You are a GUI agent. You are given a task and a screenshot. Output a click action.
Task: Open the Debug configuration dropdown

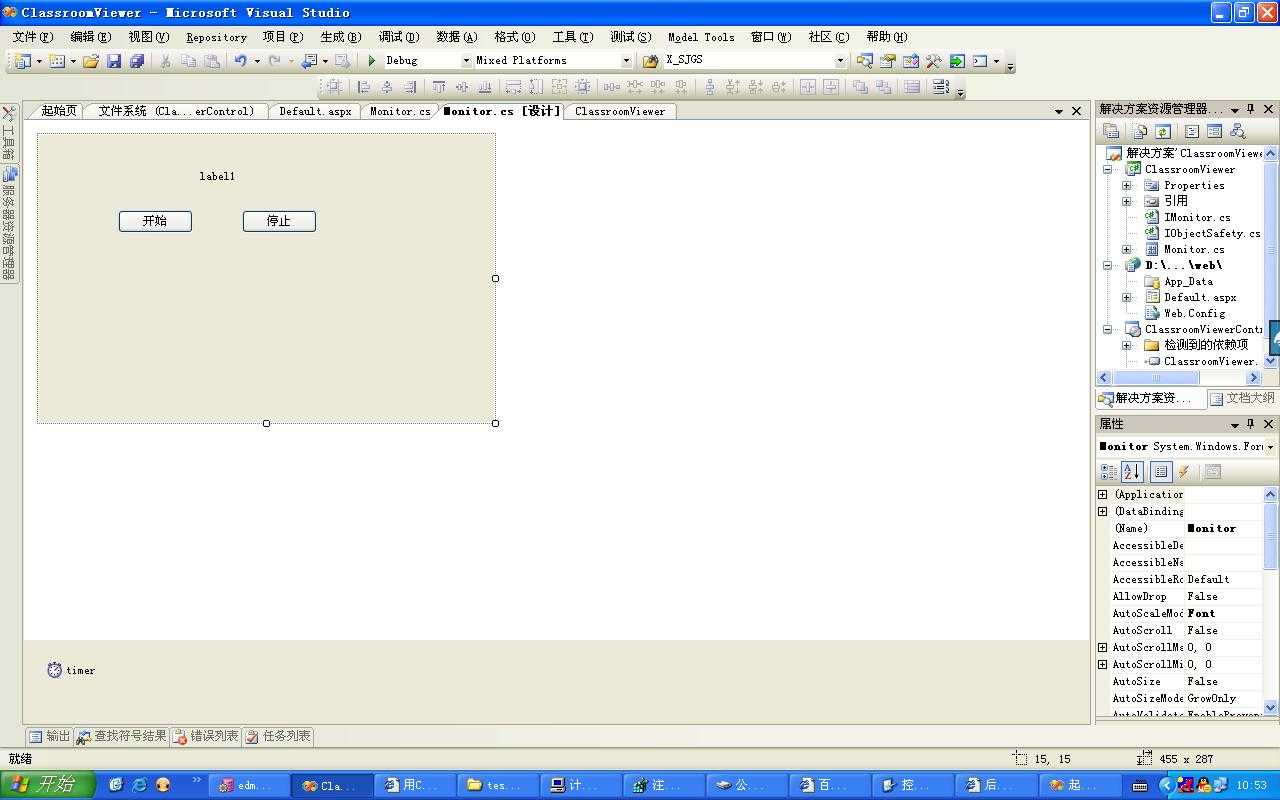pos(466,61)
